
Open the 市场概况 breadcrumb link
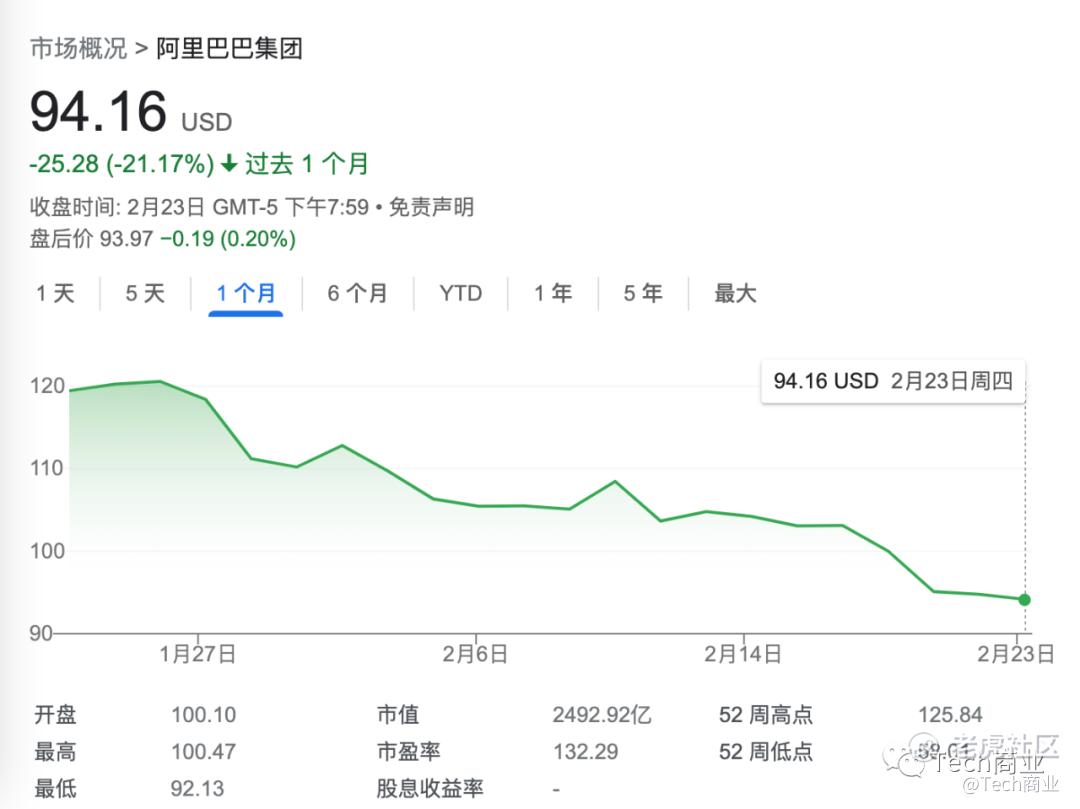pos(79,48)
